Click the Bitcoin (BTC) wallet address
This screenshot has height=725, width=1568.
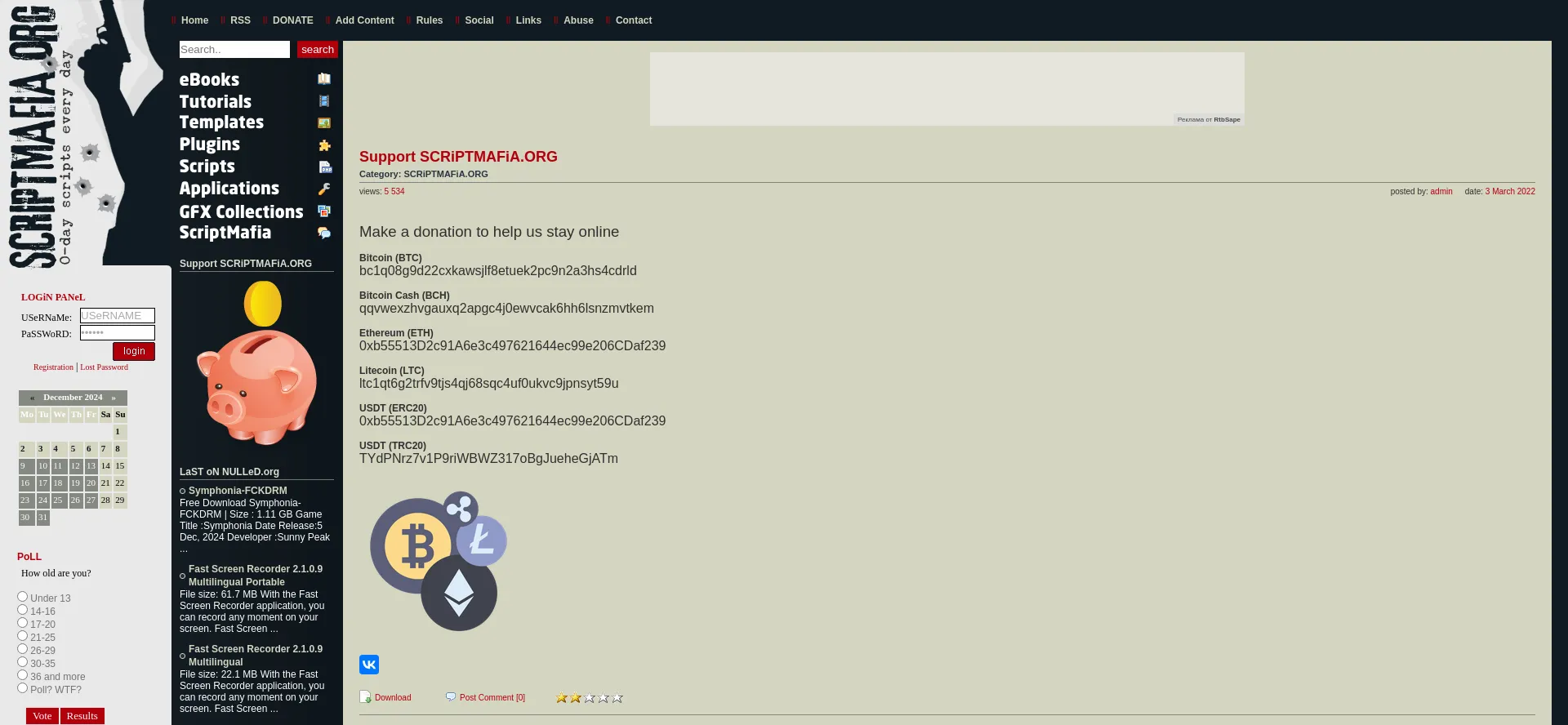point(498,271)
